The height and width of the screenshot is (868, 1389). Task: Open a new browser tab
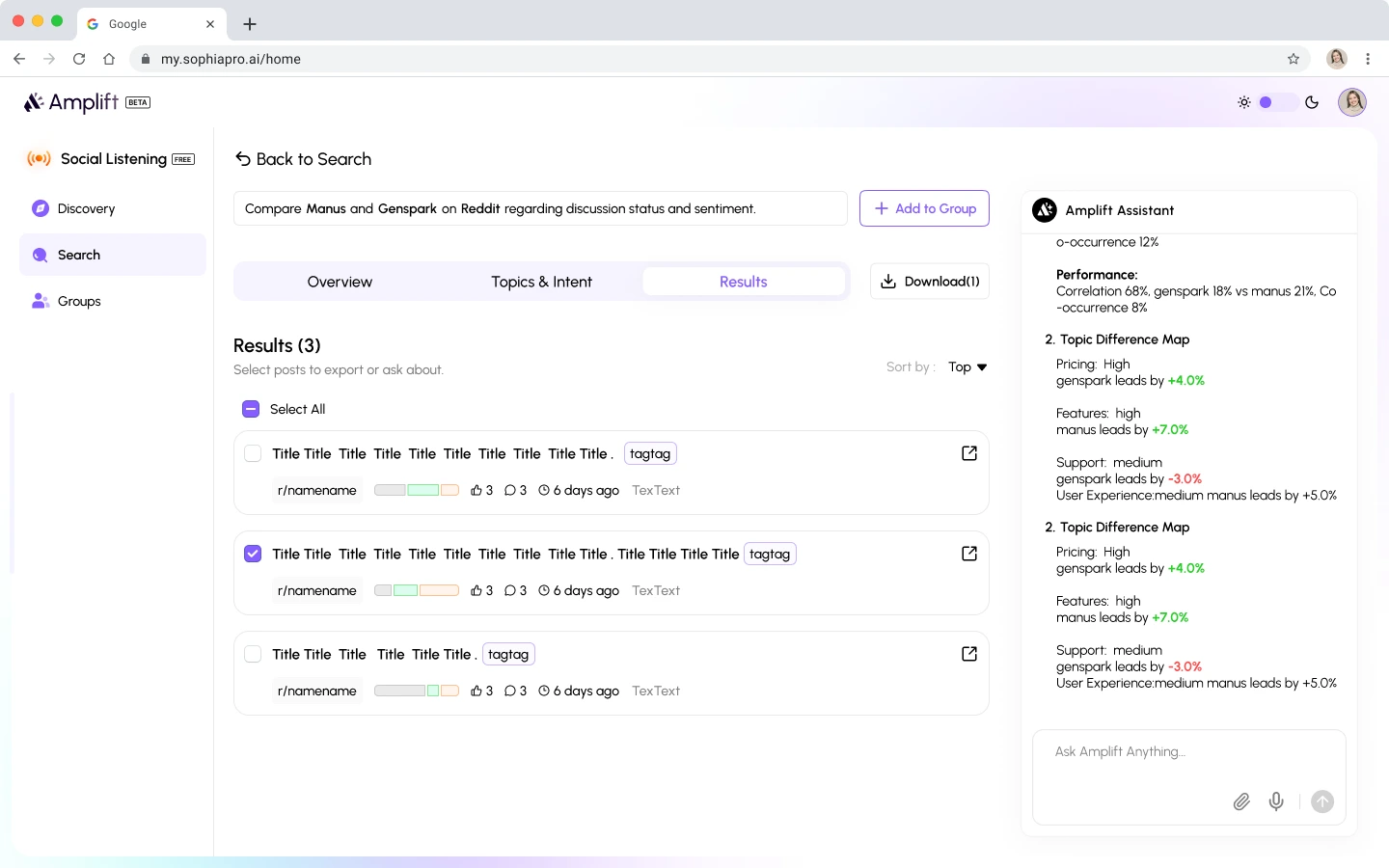click(250, 24)
